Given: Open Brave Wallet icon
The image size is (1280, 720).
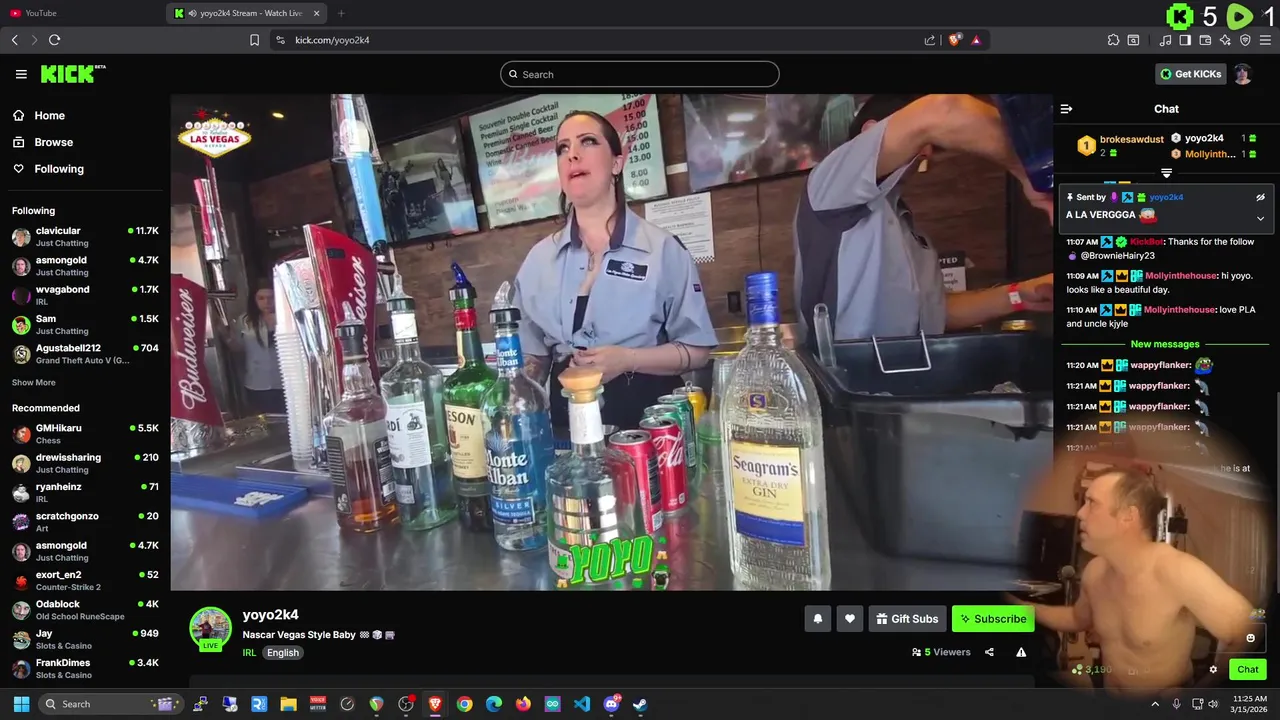Looking at the screenshot, I should pos(1205,40).
